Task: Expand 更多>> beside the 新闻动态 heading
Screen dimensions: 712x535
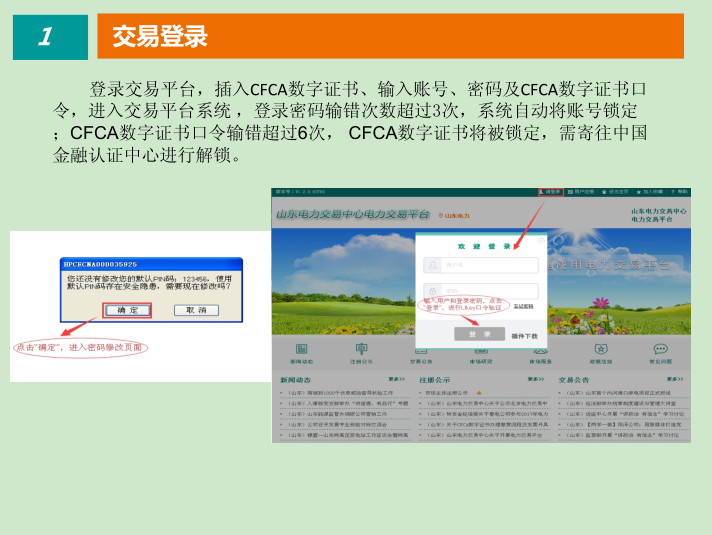Action: click(395, 380)
